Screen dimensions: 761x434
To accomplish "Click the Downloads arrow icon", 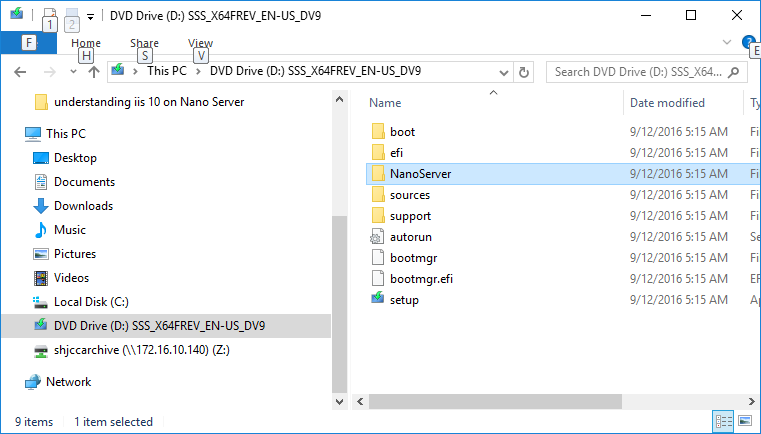I will (41, 206).
